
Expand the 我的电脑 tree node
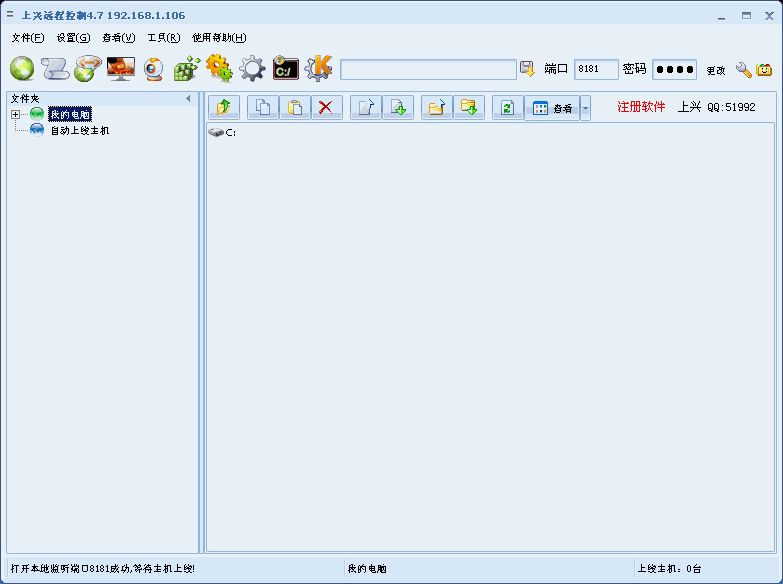(x=16, y=115)
